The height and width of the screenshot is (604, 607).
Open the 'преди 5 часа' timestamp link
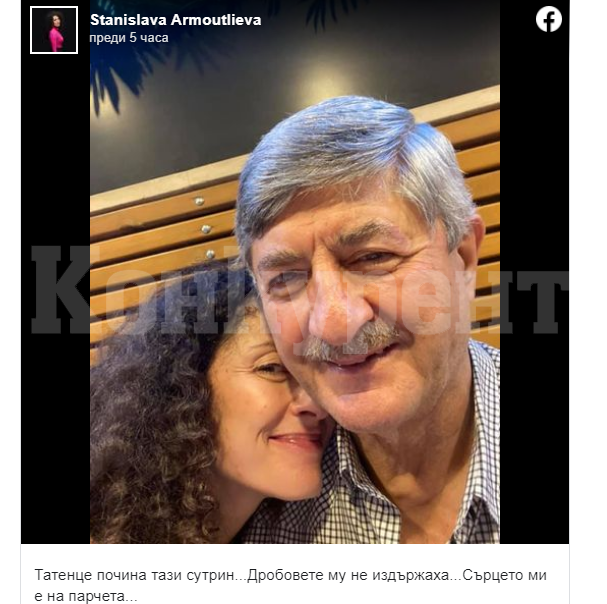(x=129, y=38)
